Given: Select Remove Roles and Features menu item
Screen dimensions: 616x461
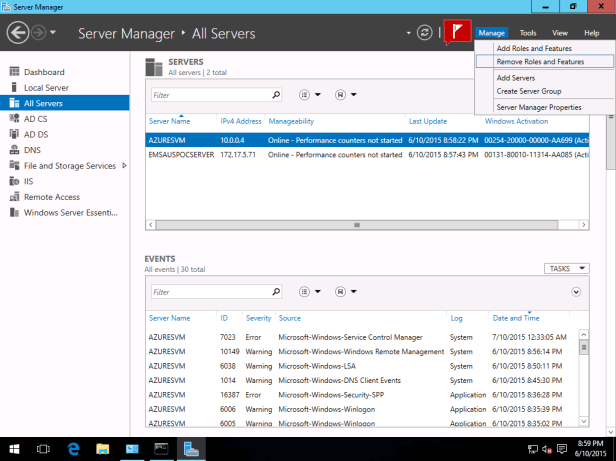Looking at the screenshot, I should pos(540,62).
